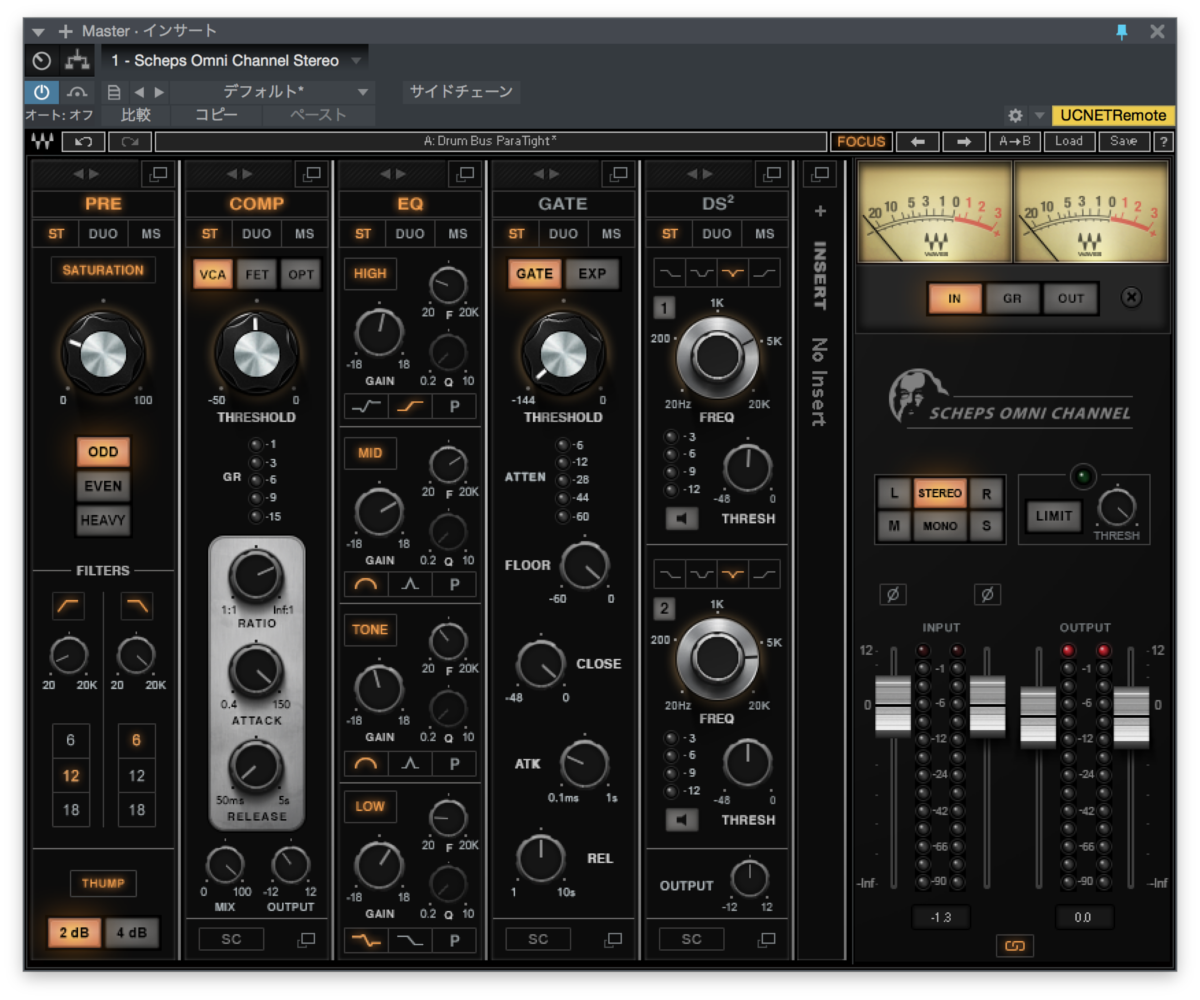Open the plugin settings gear icon

1015,116
